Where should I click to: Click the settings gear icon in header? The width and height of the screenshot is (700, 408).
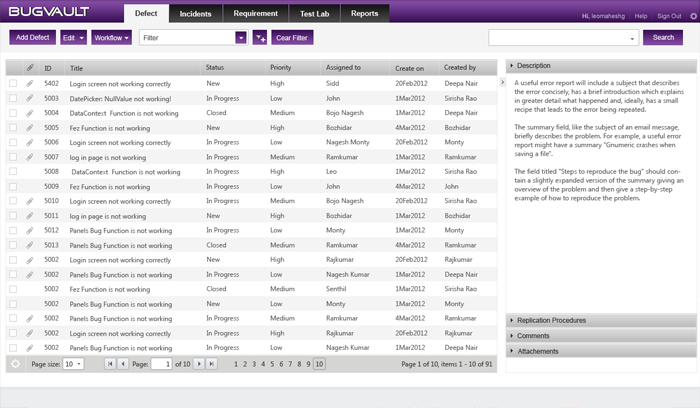click(692, 16)
